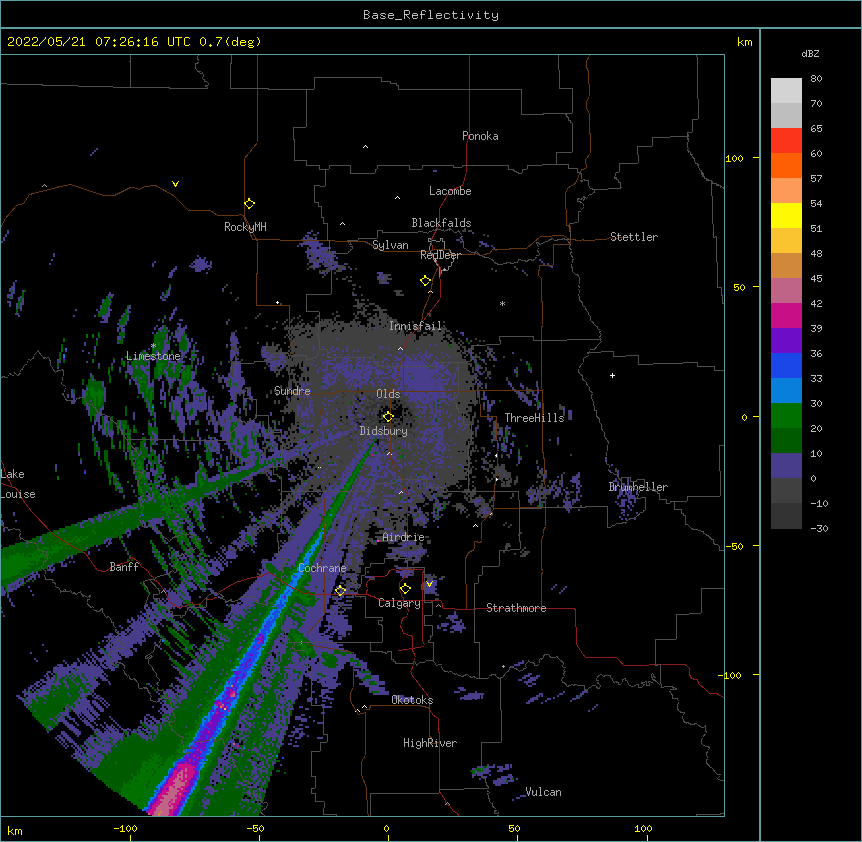Click the Base_Reflectivity title text

[430, 15]
